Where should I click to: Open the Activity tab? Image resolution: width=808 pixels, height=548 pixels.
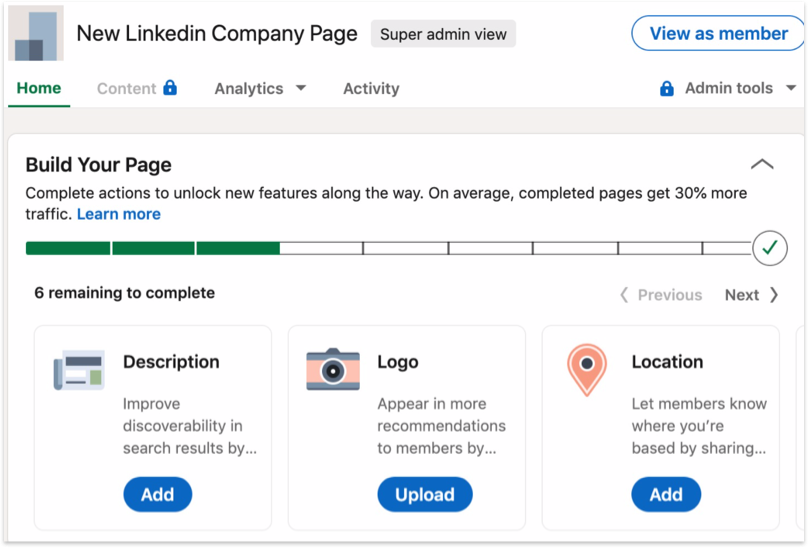(371, 88)
